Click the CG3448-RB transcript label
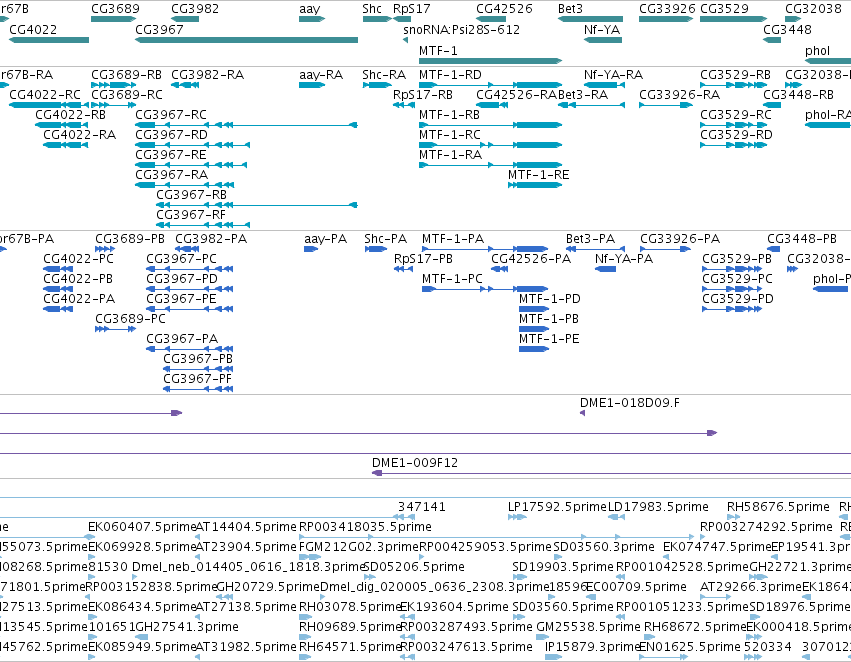 (798, 94)
